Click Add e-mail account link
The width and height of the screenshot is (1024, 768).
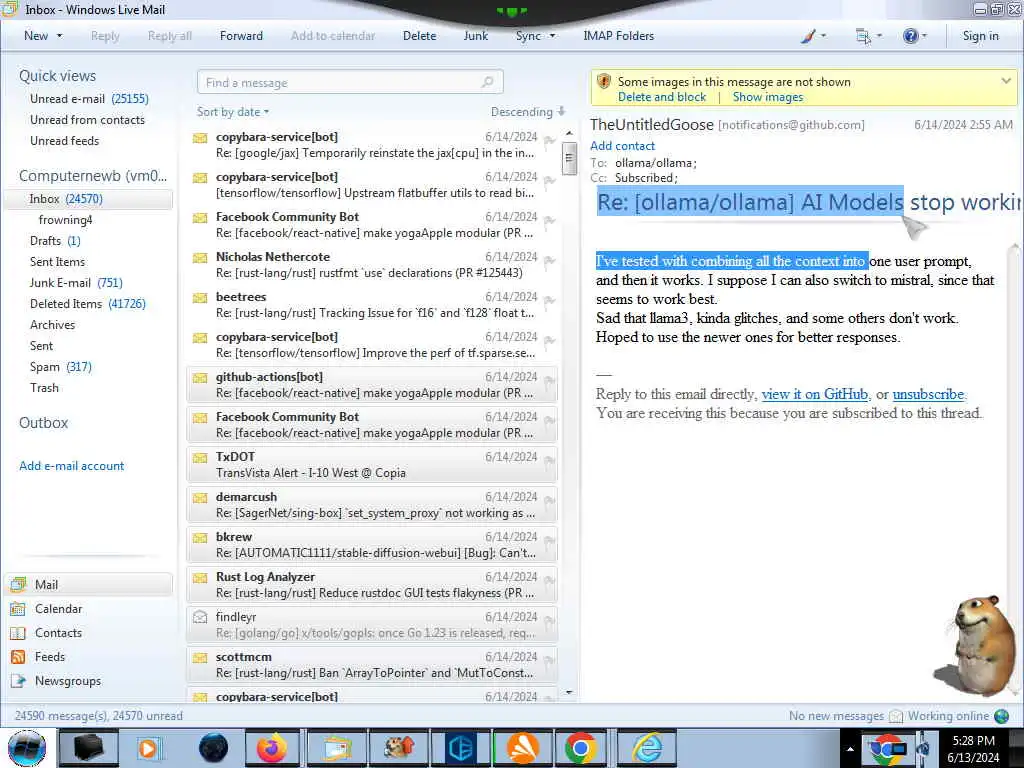point(72,466)
